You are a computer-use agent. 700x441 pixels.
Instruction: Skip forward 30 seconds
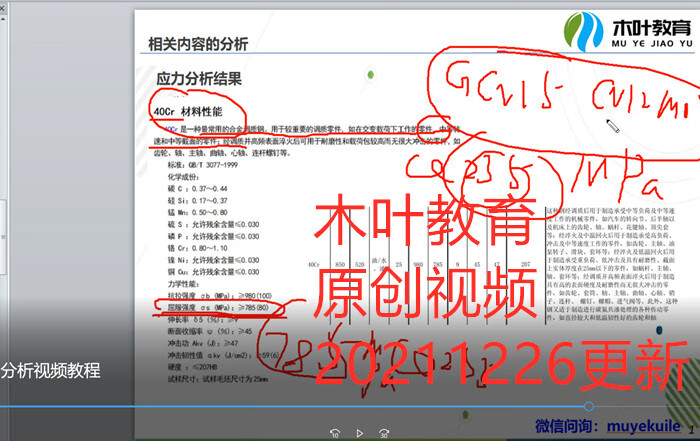(383, 432)
